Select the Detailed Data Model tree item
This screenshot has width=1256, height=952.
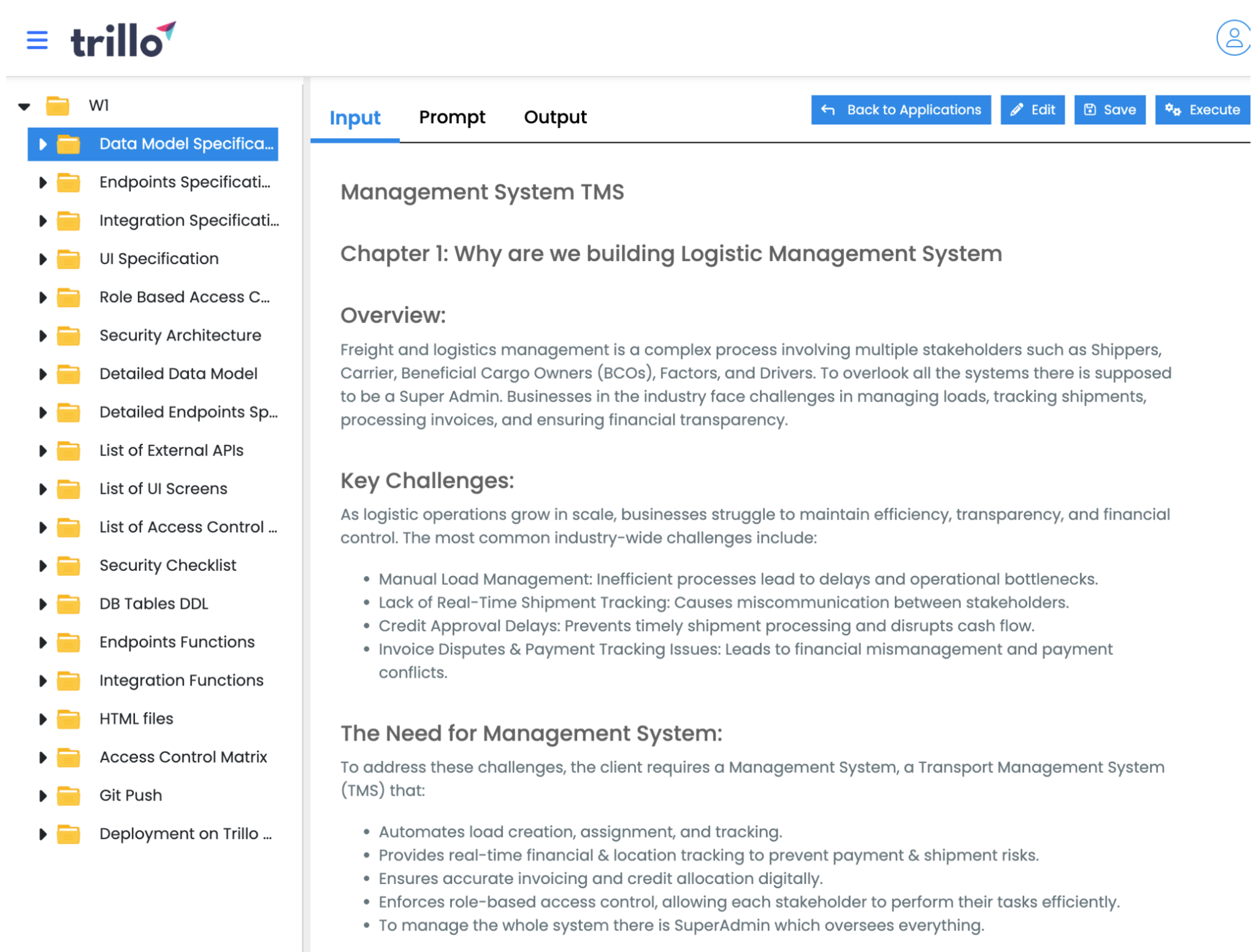[x=178, y=374]
